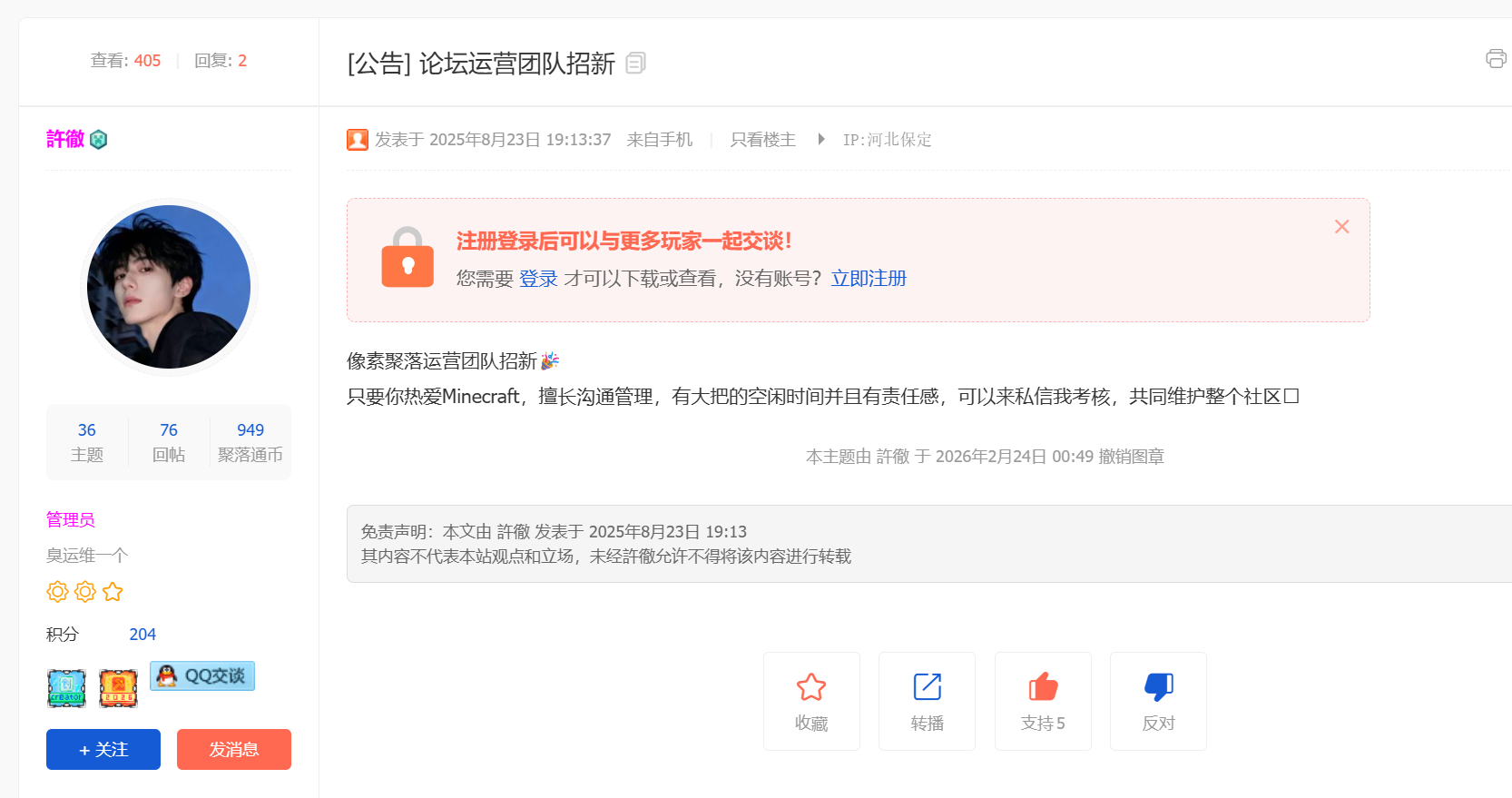Click the copy title icon beside the heading
The height and width of the screenshot is (798, 1512).
(x=635, y=63)
